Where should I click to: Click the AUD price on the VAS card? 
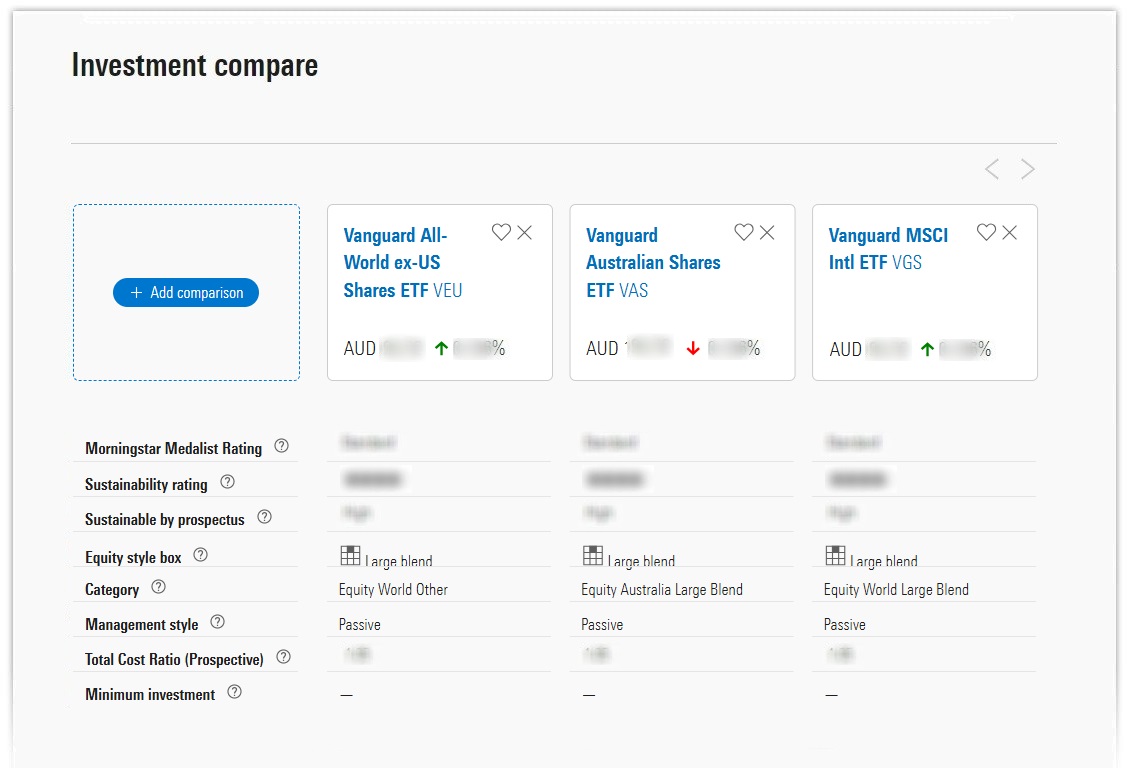(x=629, y=349)
